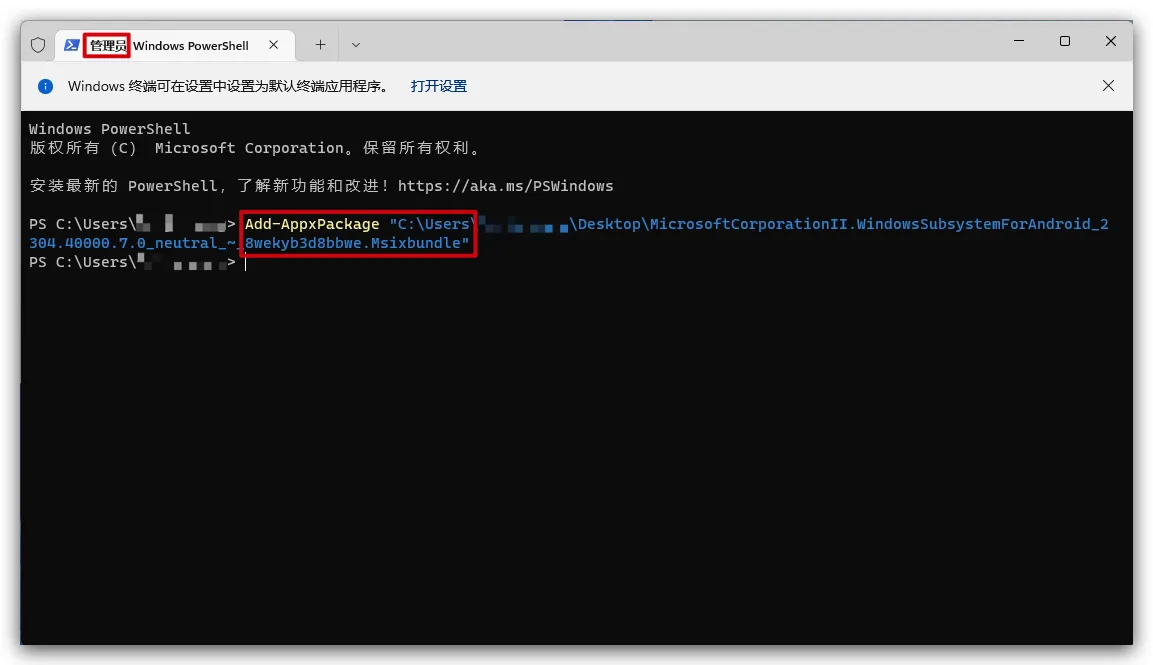
Task: Click the blue info icon in the notification bar
Action: (x=46, y=86)
